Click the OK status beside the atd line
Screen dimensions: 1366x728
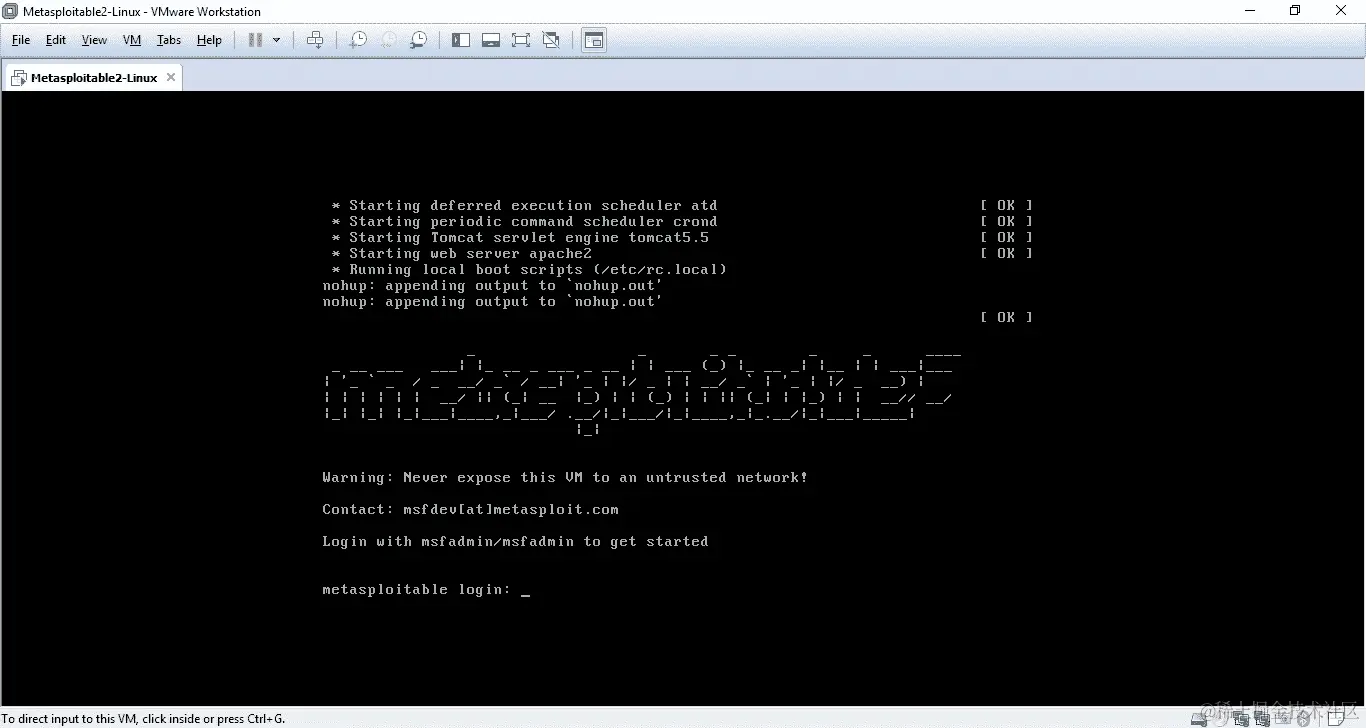[x=1006, y=206]
